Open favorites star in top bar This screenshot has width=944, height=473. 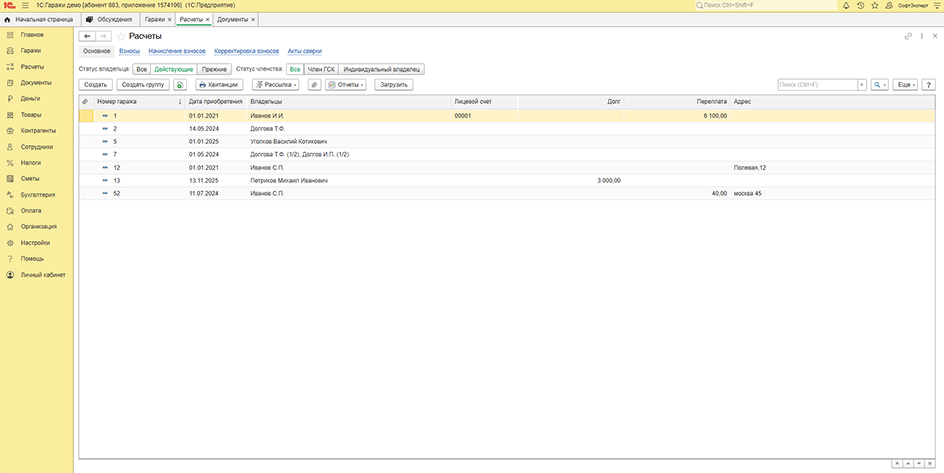point(874,6)
